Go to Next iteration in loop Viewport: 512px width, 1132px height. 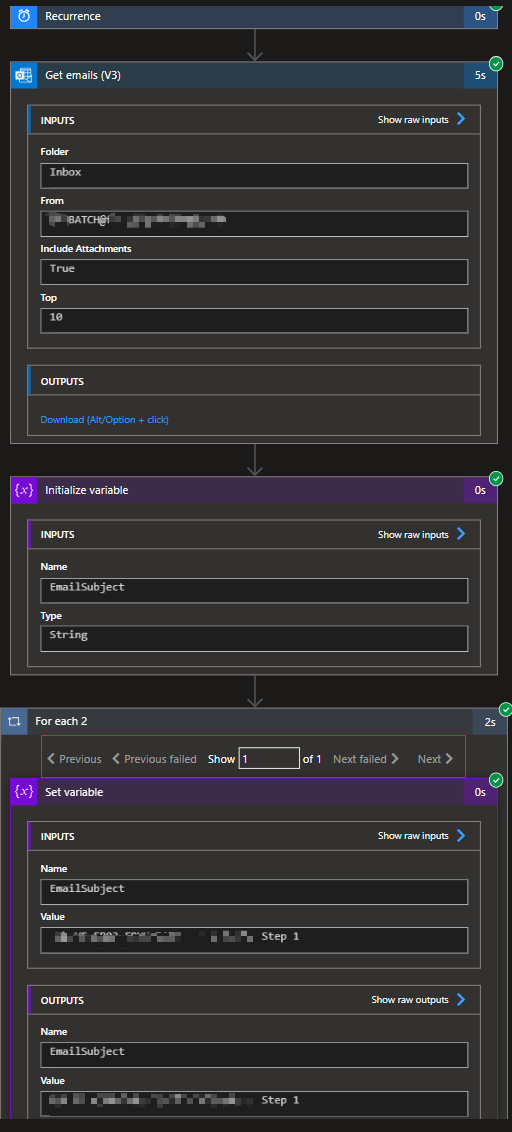tap(435, 759)
